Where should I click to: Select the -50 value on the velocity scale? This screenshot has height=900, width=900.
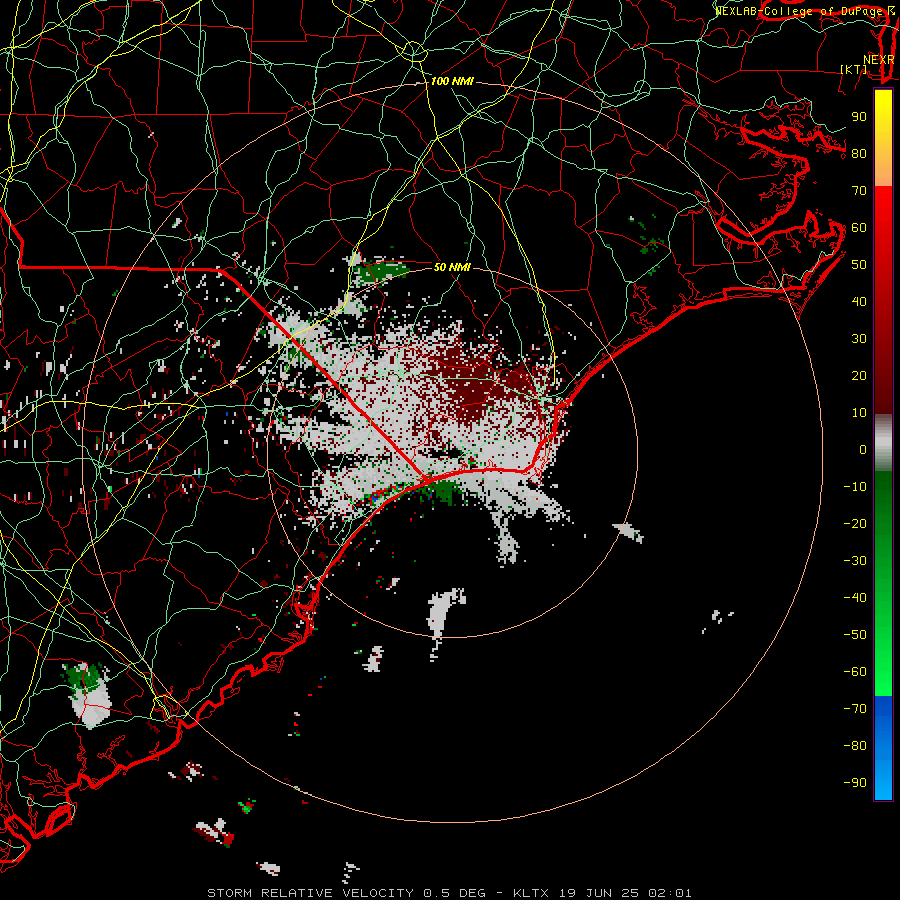(855, 635)
